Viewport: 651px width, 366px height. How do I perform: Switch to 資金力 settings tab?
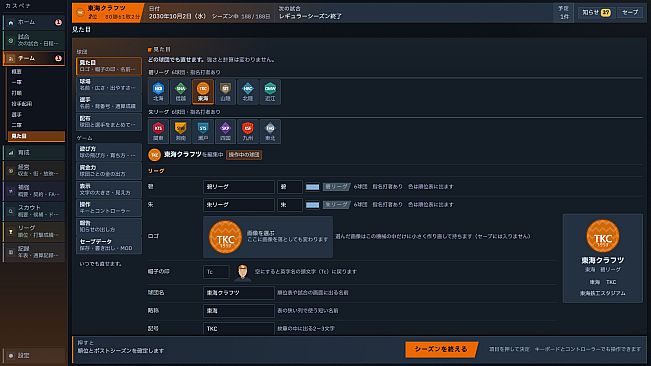(x=109, y=171)
